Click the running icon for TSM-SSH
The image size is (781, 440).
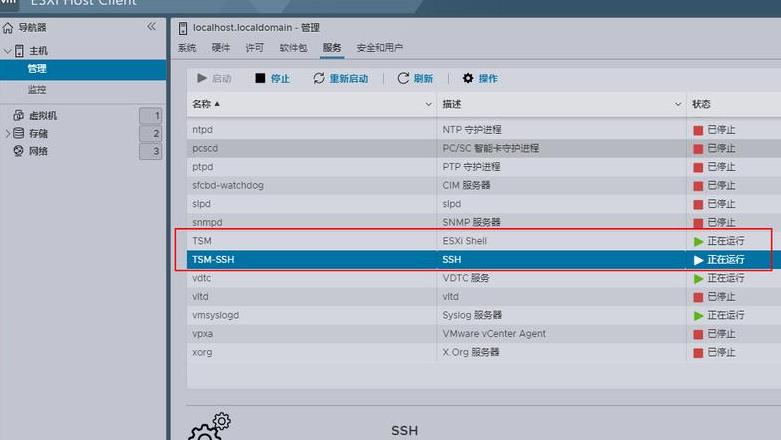tap(698, 260)
